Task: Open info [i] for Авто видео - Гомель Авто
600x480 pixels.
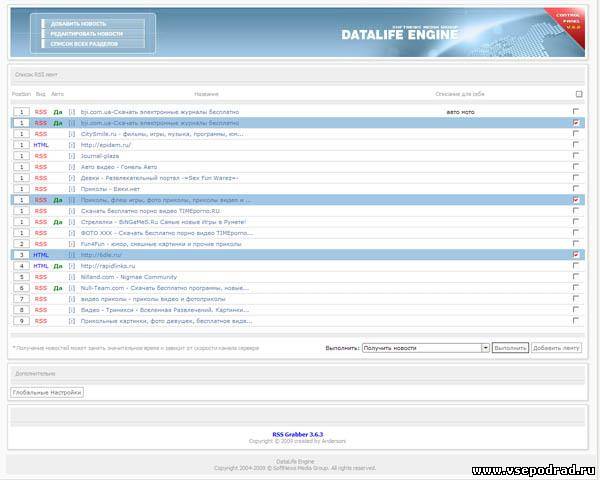Action: tap(72, 167)
